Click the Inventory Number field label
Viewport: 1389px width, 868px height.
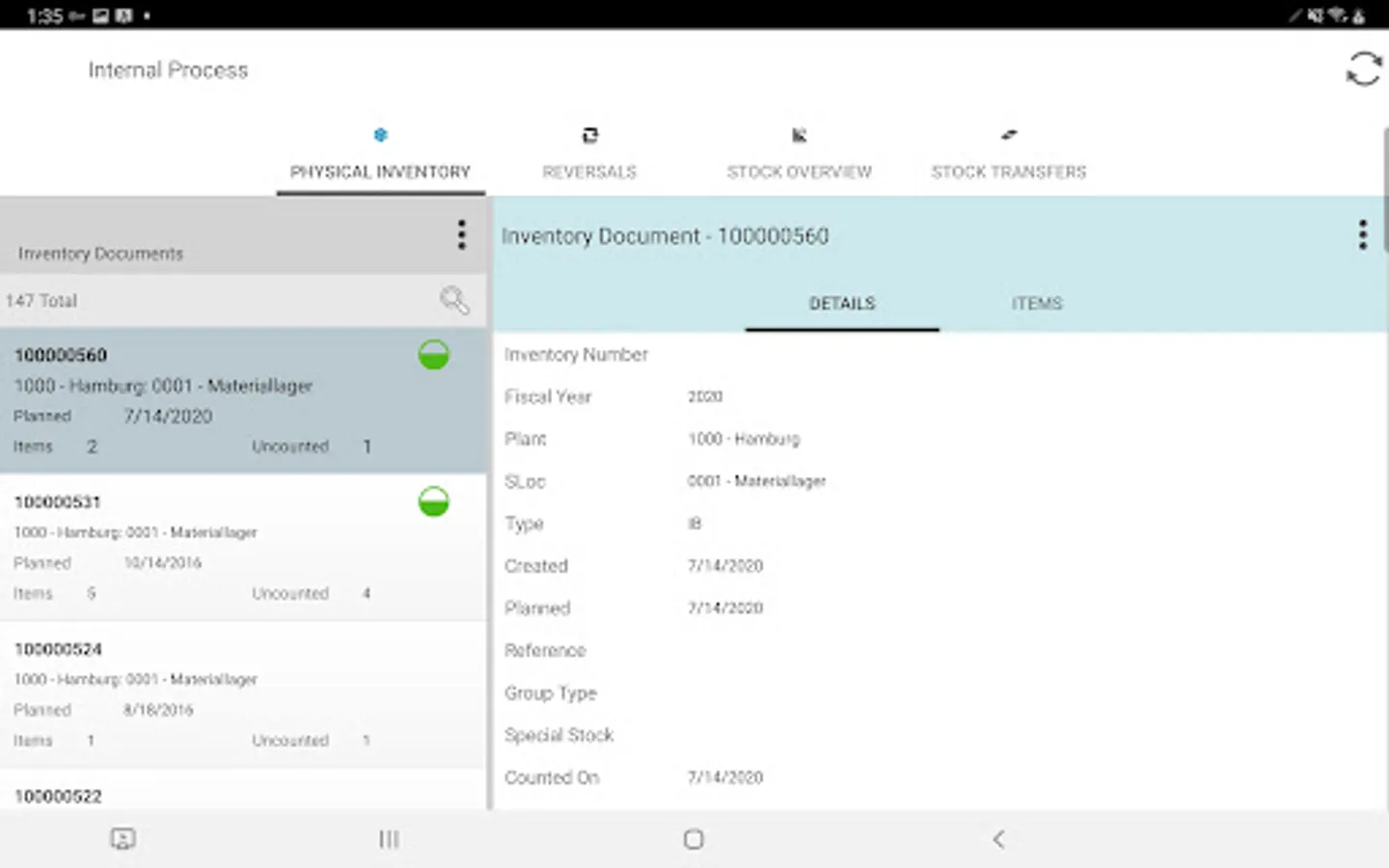[x=576, y=354]
